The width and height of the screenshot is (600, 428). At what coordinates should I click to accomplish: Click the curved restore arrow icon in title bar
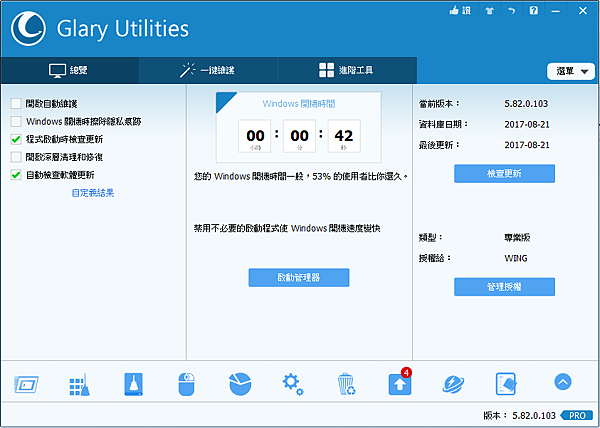click(512, 11)
